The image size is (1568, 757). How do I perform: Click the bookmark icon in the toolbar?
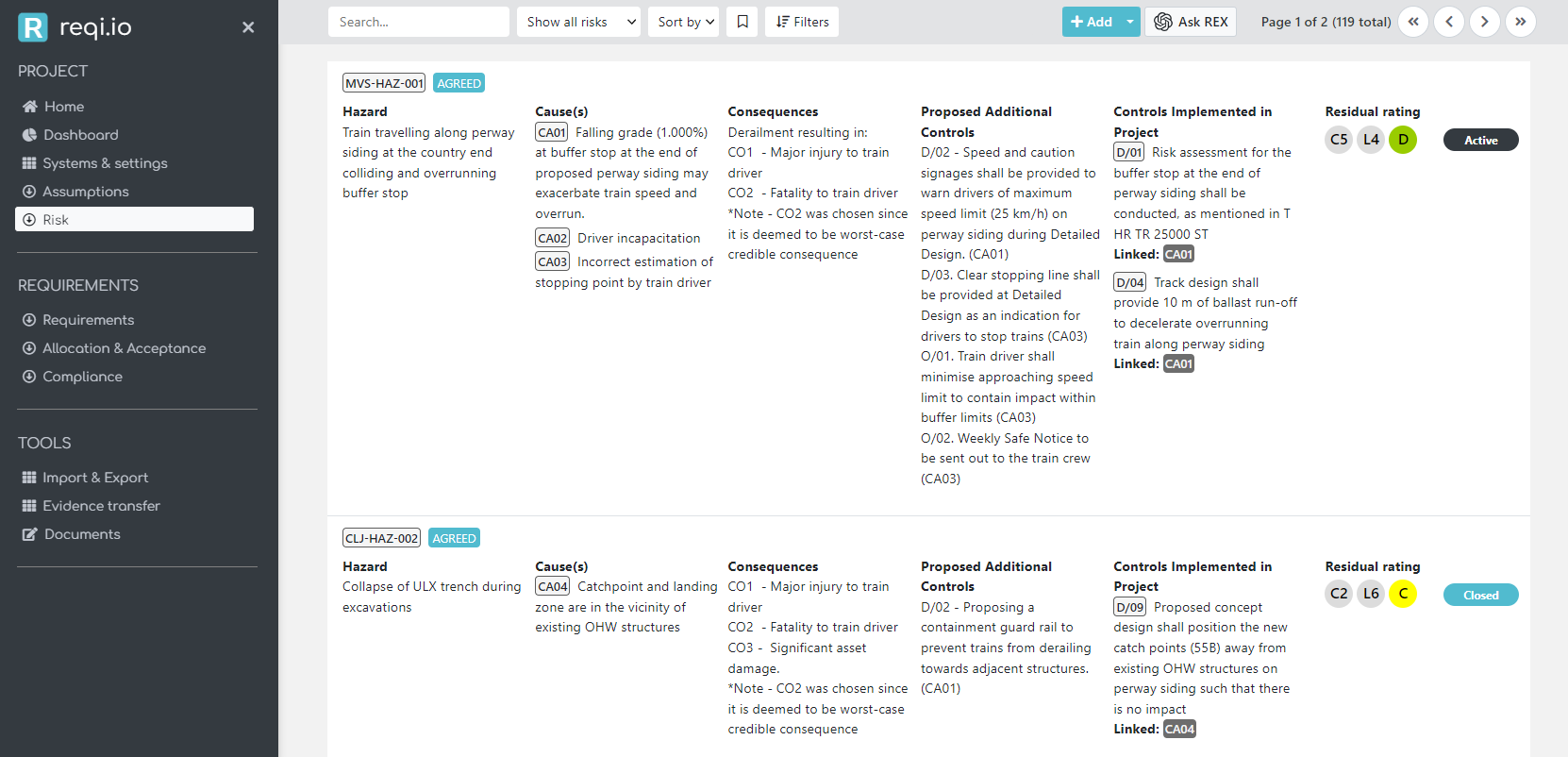coord(742,22)
